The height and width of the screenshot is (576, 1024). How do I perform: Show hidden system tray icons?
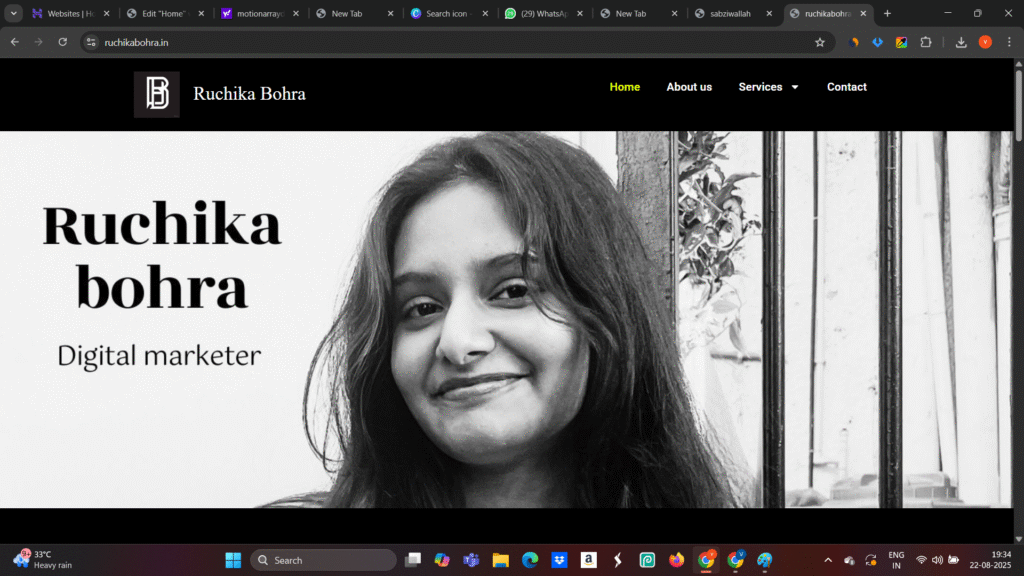tap(827, 560)
